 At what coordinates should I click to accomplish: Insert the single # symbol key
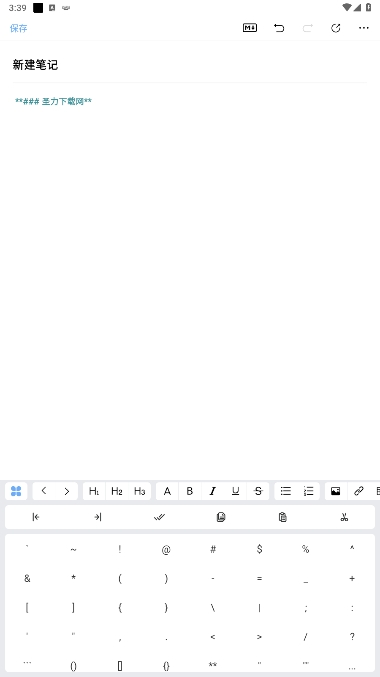click(x=213, y=549)
